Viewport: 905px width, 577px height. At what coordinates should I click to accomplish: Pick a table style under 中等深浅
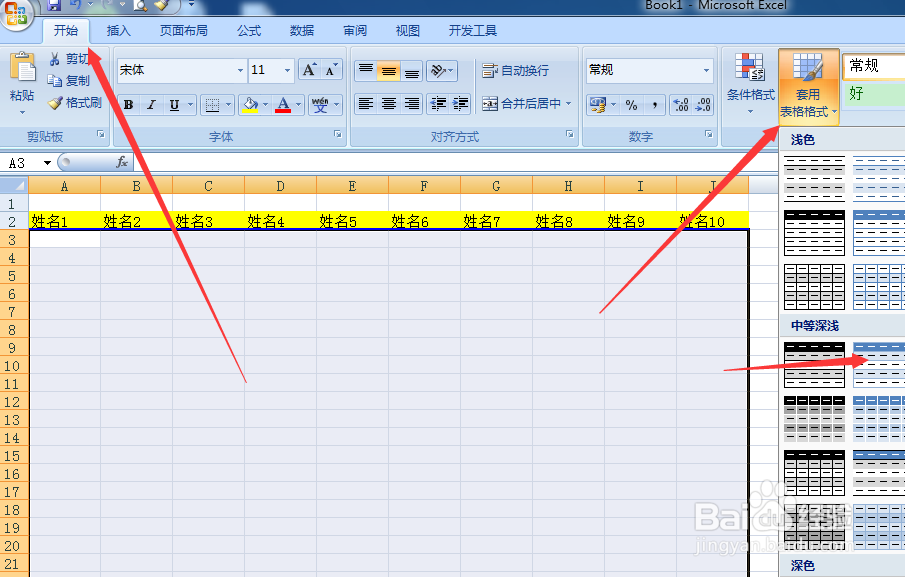tap(877, 367)
